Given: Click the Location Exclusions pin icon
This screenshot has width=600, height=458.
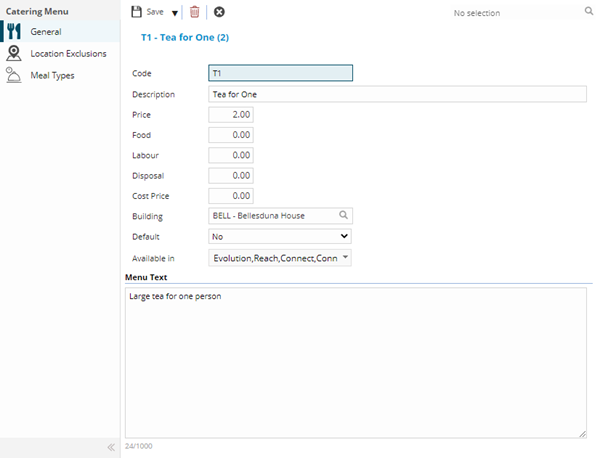Looking at the screenshot, I should tap(14, 53).
